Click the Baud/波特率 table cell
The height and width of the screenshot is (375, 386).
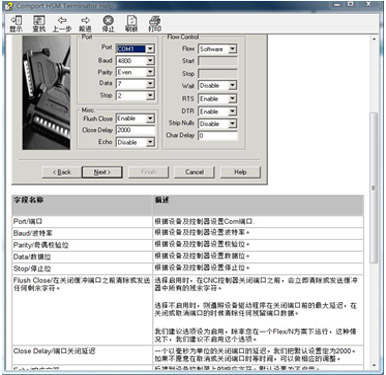[x=82, y=233]
